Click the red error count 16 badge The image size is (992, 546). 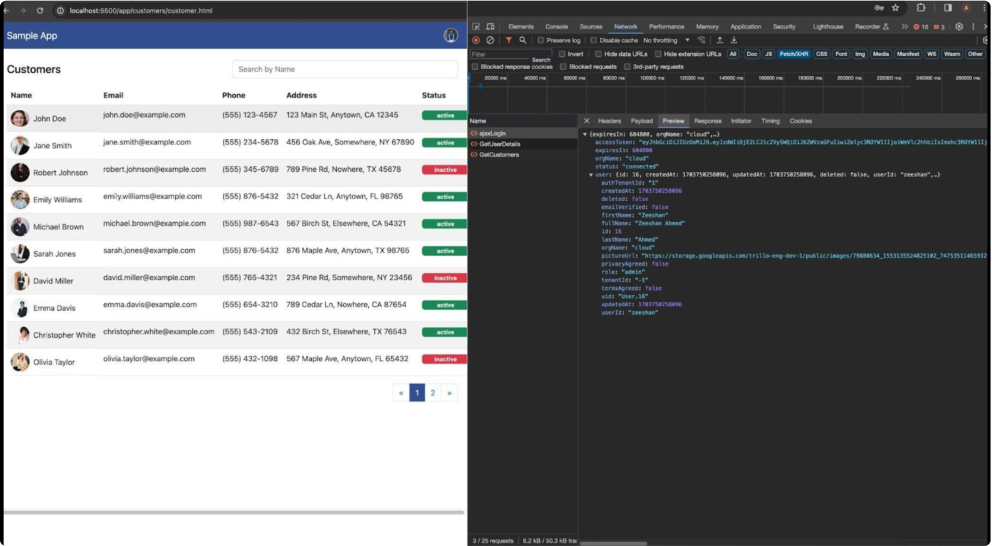(x=921, y=27)
